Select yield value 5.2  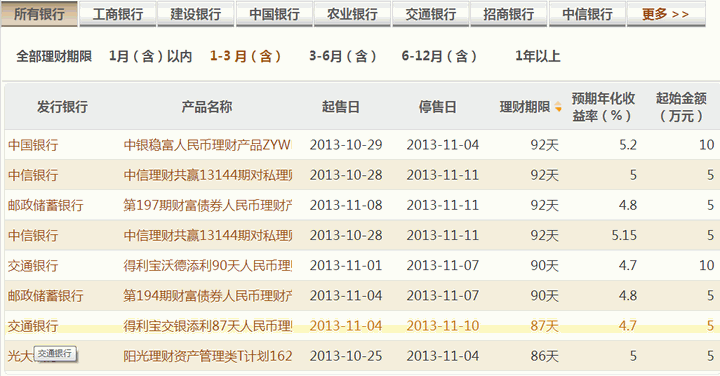(x=628, y=145)
